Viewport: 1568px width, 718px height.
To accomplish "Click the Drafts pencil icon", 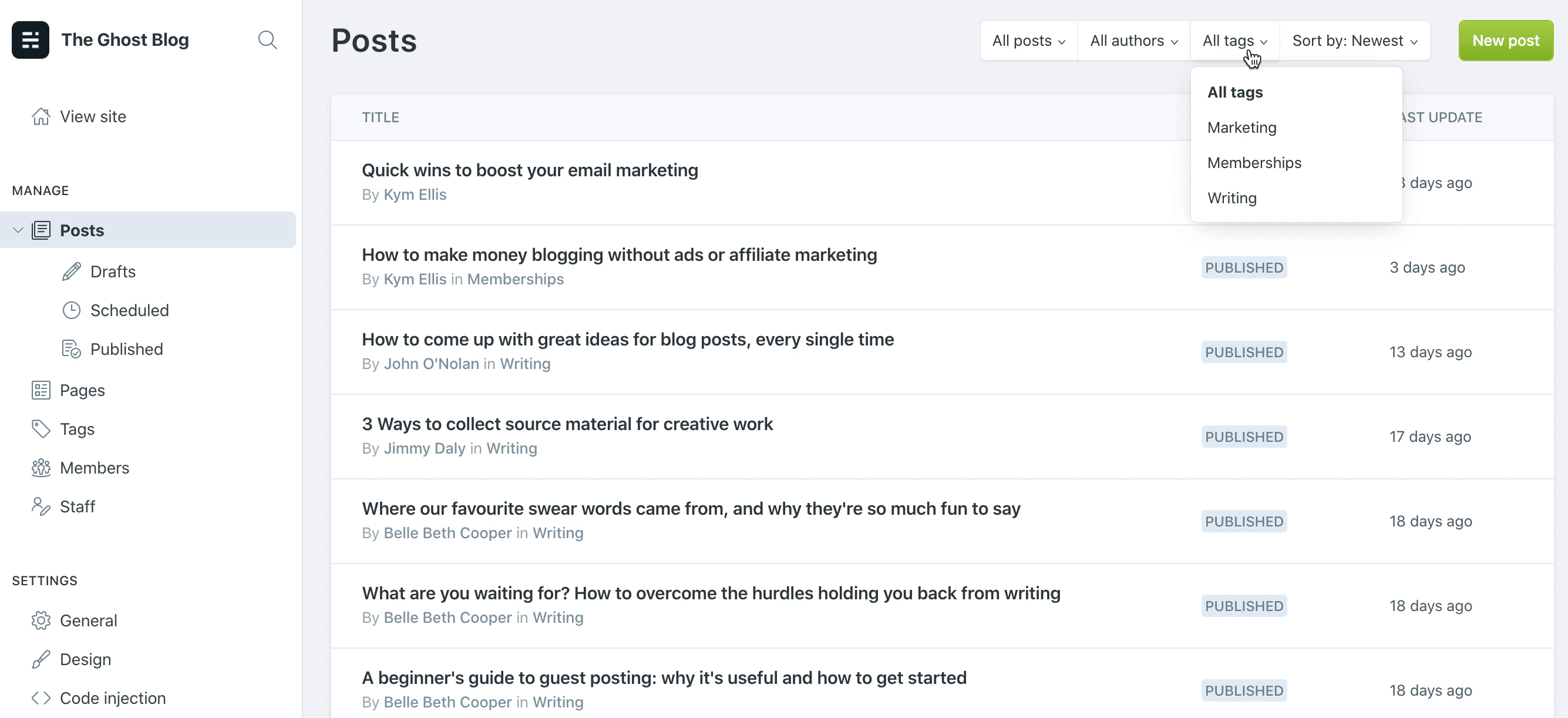I will 71,271.
